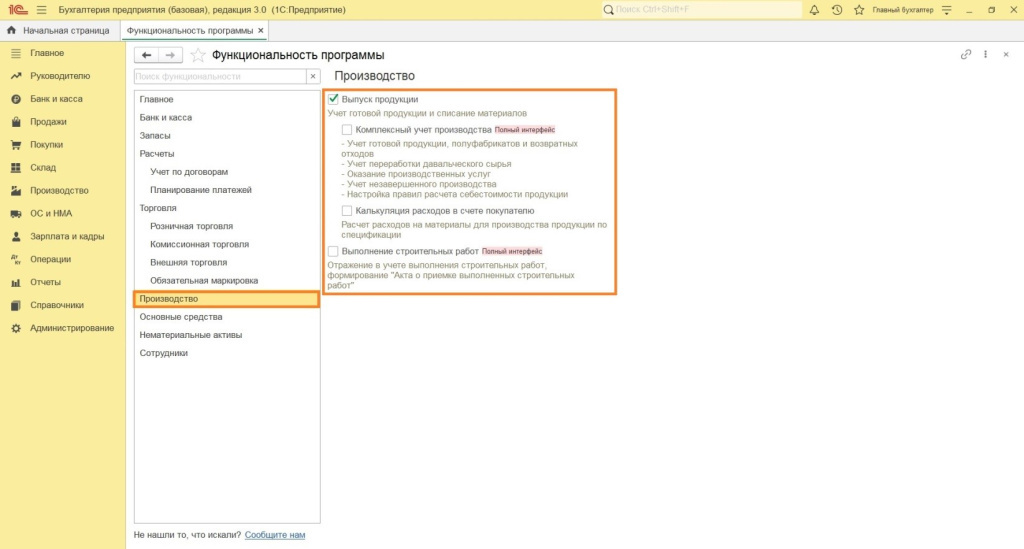Viewport: 1024px width, 549px height.
Task: Close the Функциональность программы tab
Action: pyautogui.click(x=261, y=31)
